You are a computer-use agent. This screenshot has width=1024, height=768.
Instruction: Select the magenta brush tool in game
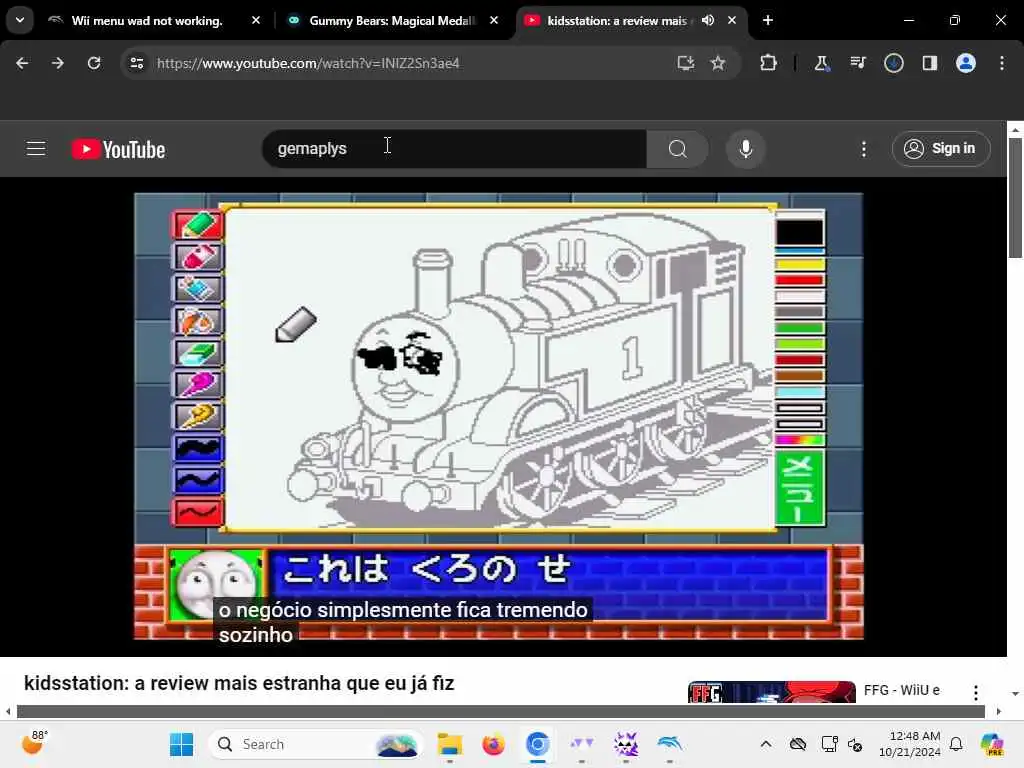pyautogui.click(x=198, y=384)
